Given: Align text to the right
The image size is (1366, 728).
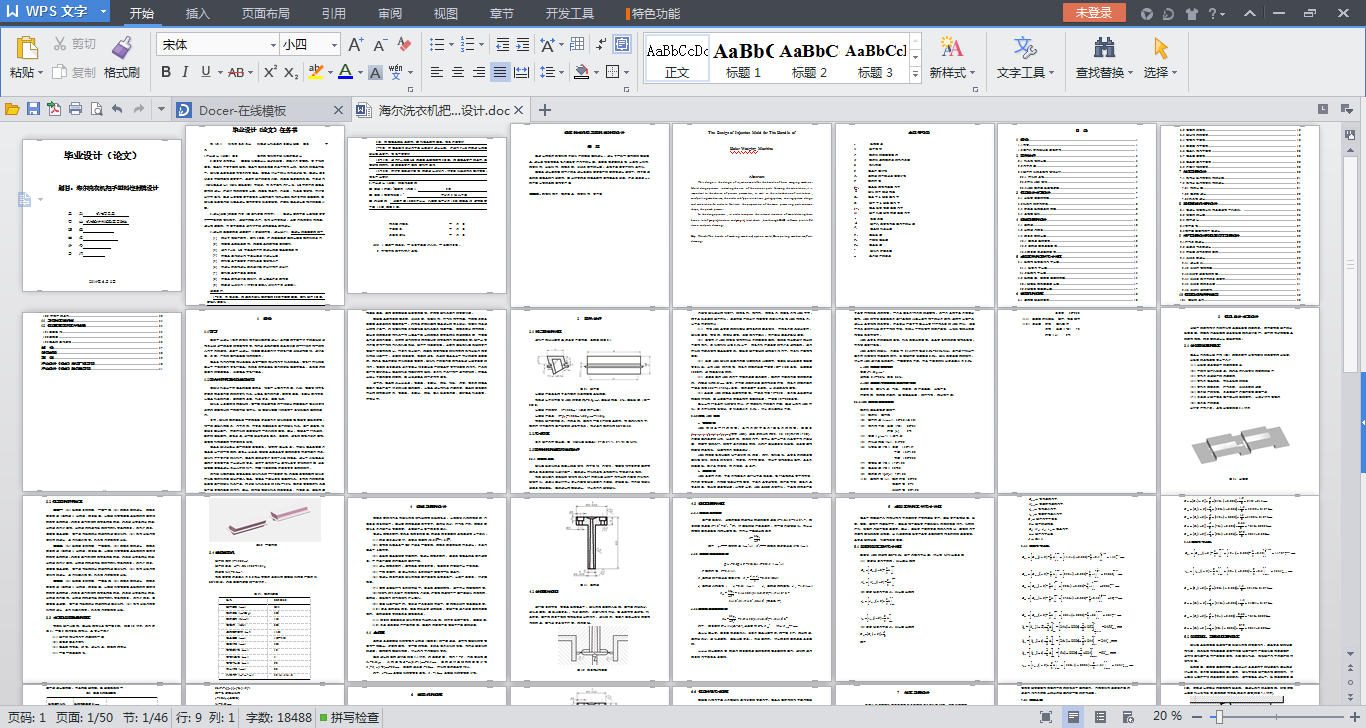Looking at the screenshot, I should 478,72.
